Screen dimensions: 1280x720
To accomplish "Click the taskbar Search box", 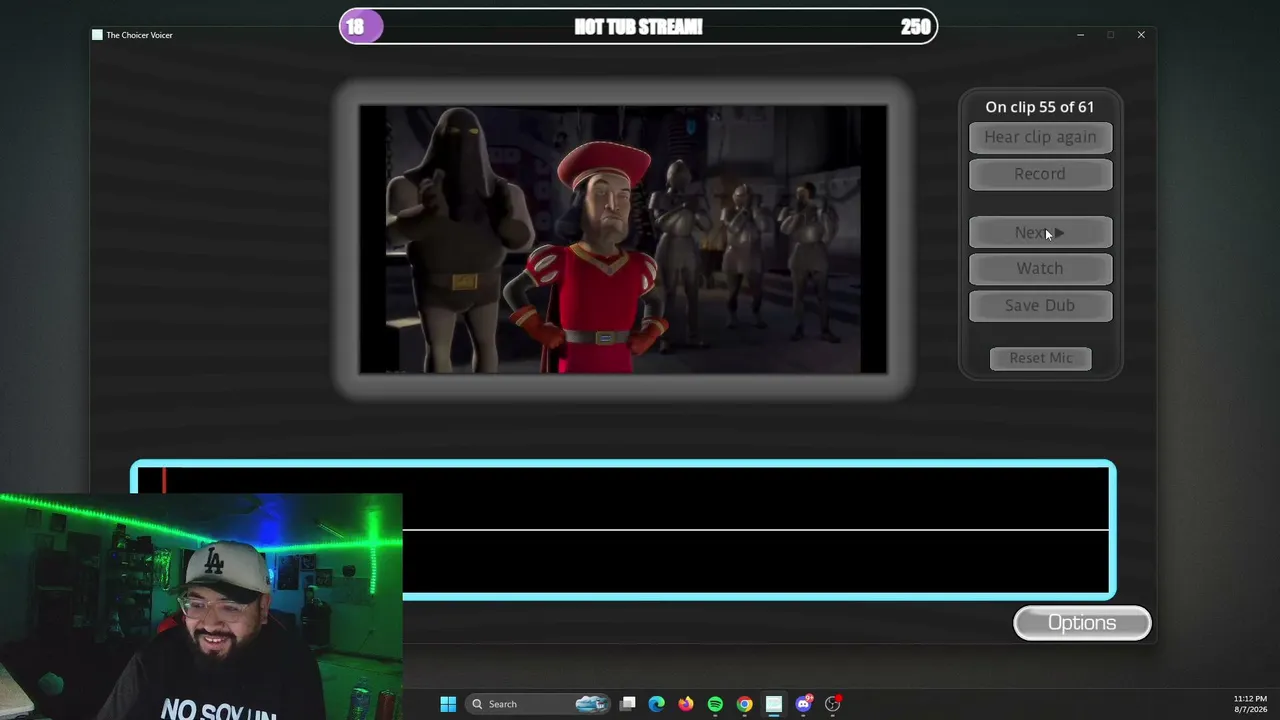I will [539, 704].
